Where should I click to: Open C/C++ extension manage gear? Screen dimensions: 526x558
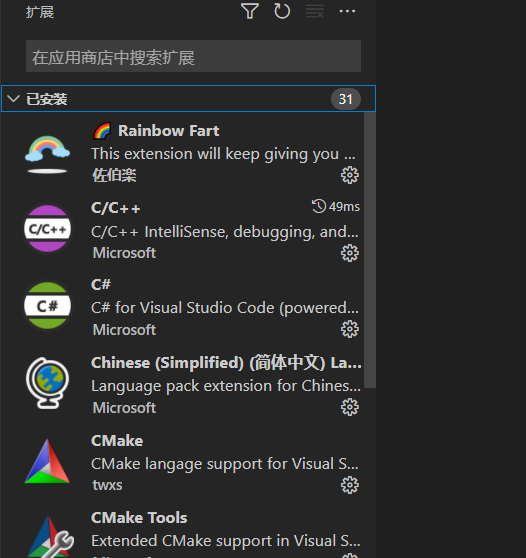click(350, 253)
